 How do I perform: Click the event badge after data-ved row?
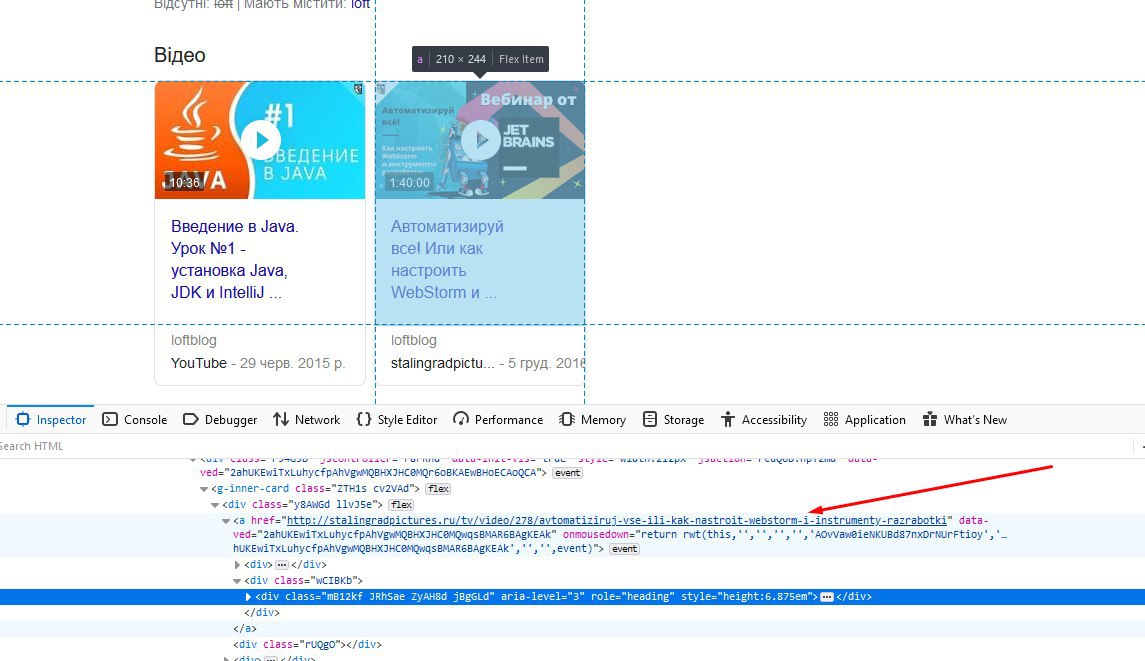click(x=567, y=473)
